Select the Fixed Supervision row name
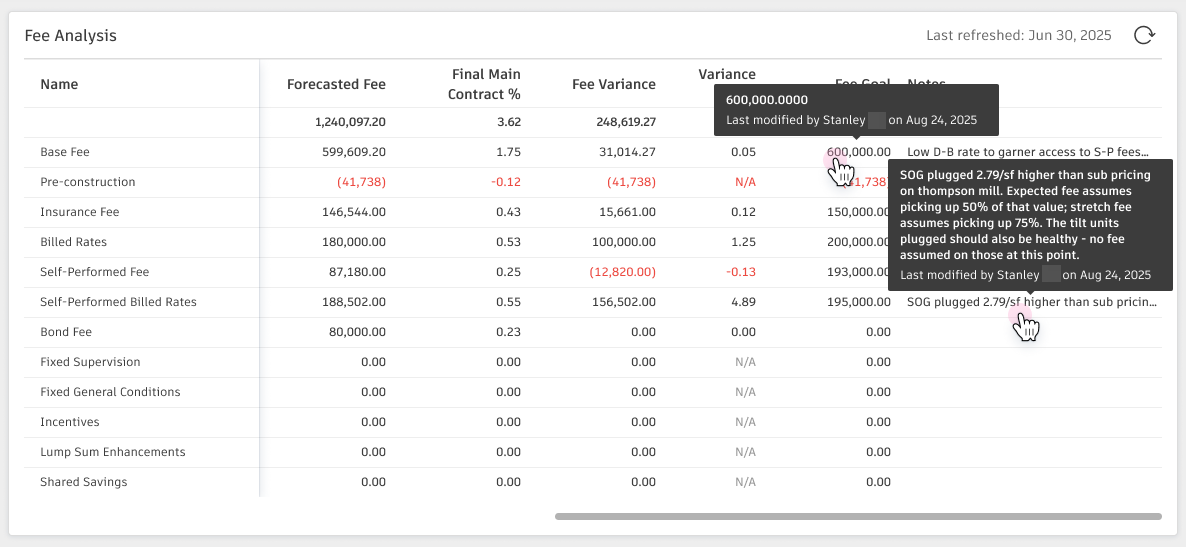This screenshot has height=547, width=1186. (x=90, y=362)
